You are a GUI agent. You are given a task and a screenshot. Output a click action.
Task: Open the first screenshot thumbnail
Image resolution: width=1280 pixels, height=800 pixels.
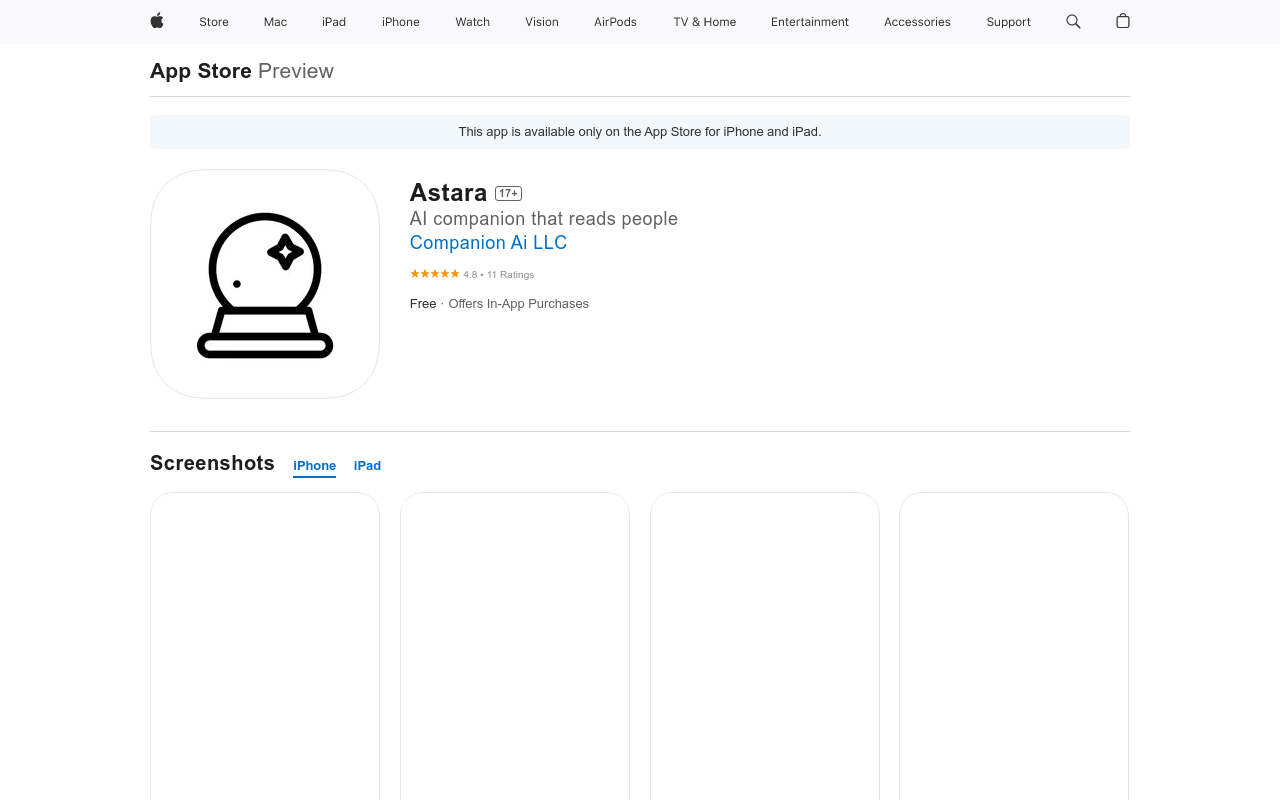(x=265, y=646)
